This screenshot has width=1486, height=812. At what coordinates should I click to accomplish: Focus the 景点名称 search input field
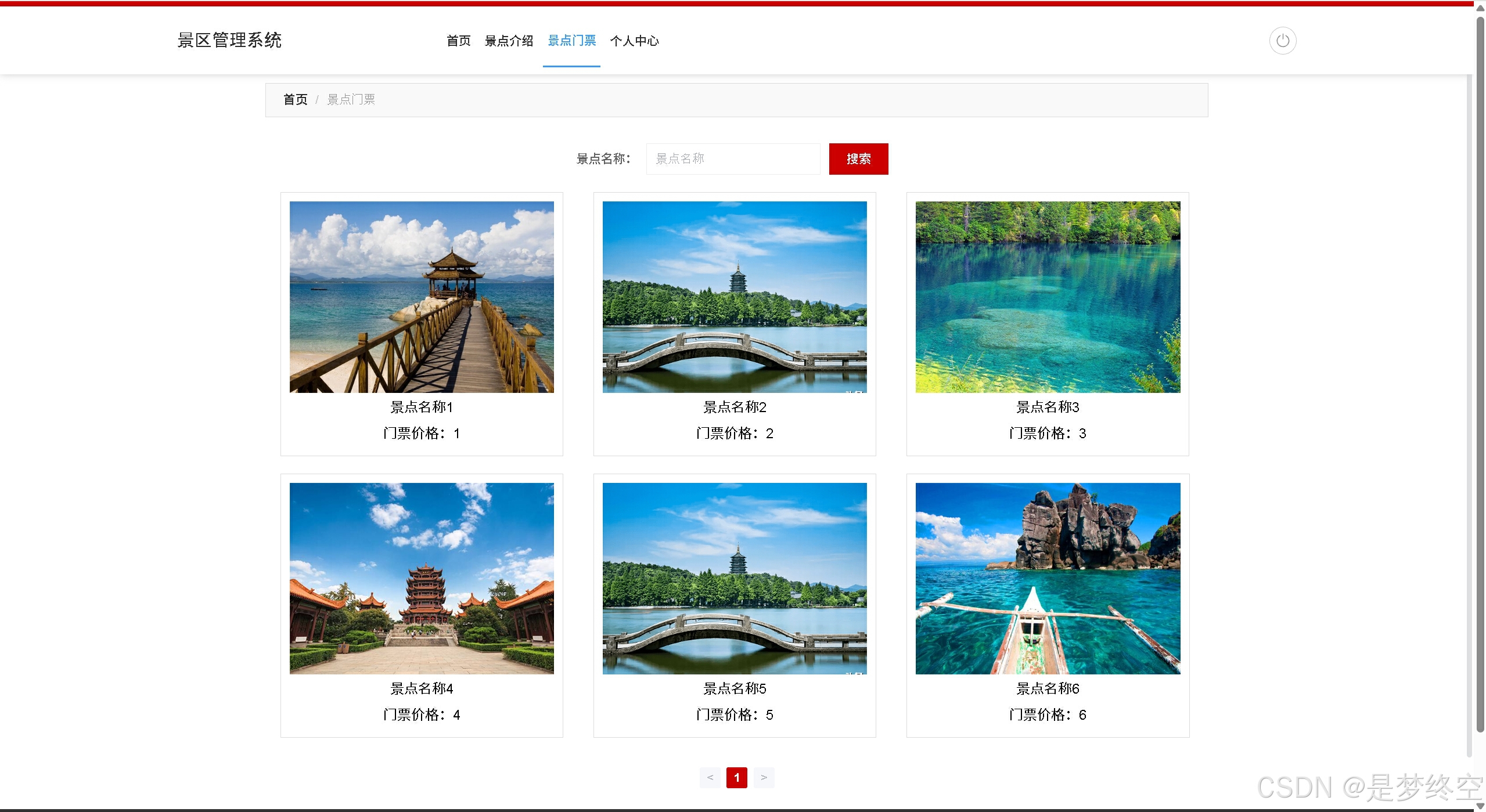point(732,159)
